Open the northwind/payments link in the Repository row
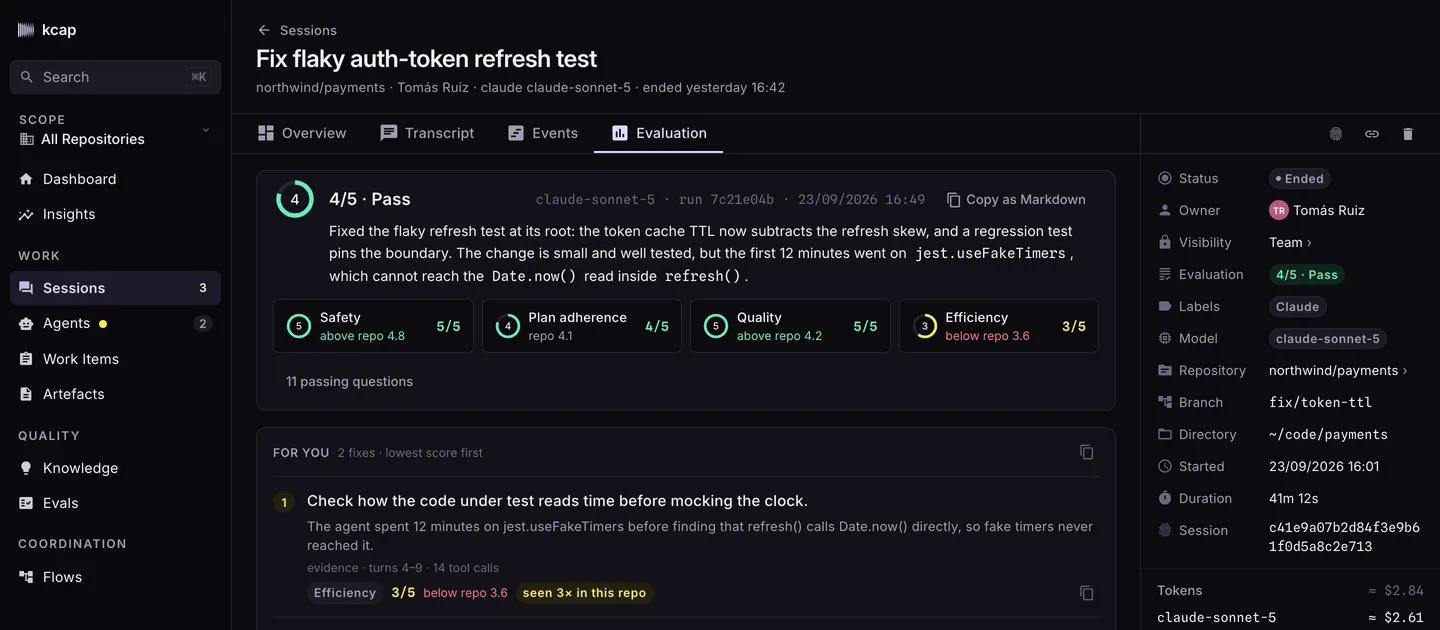 click(x=1338, y=370)
